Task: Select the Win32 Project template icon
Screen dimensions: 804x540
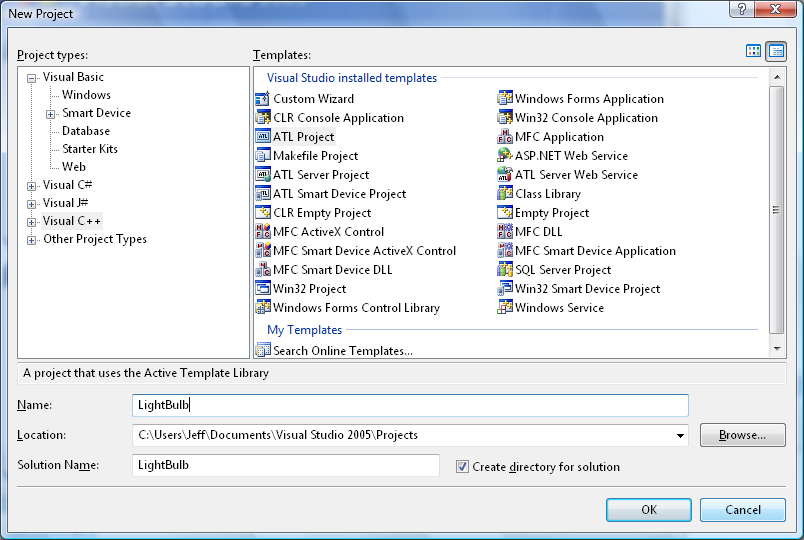Action: pos(263,288)
